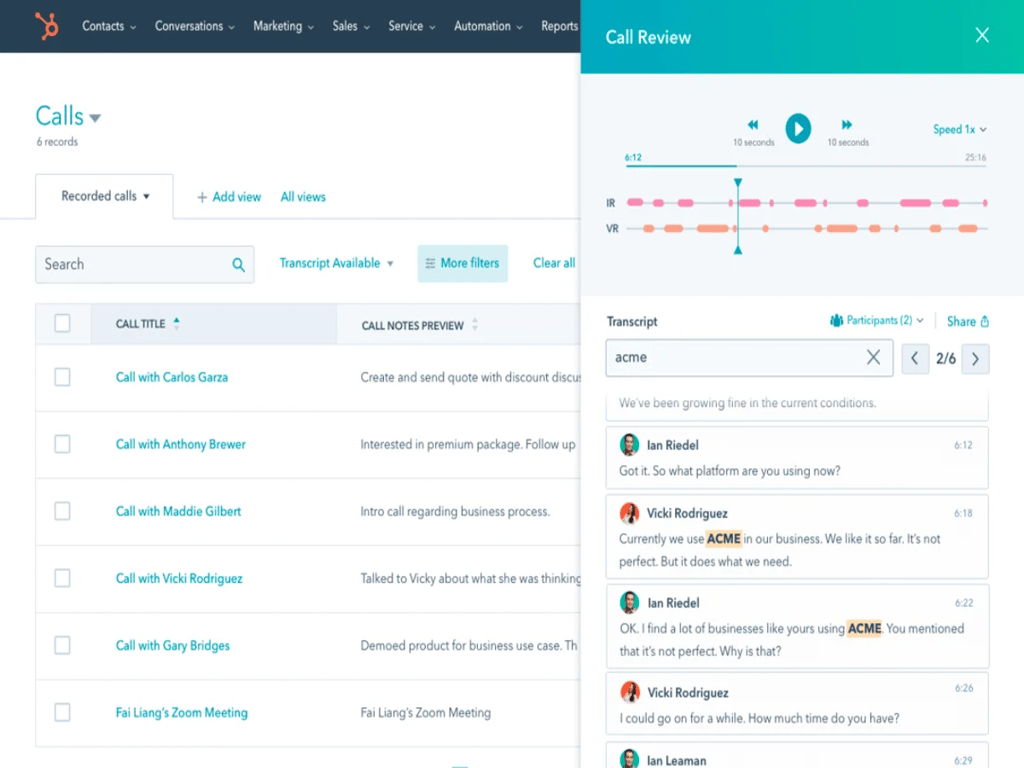Go to the next acme search result arrow
Viewport: 1024px width, 768px height.
click(x=975, y=357)
